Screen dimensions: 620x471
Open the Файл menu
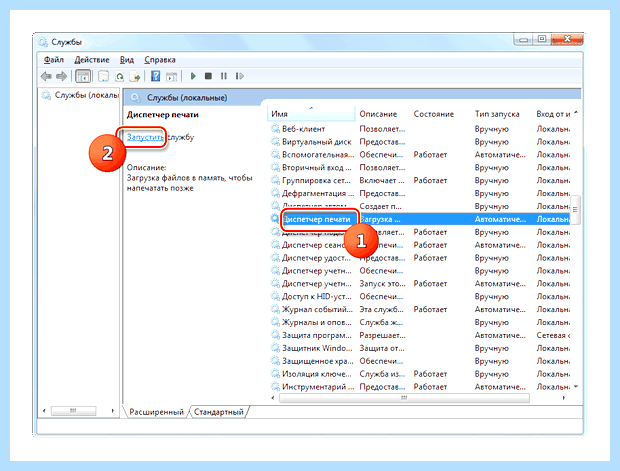[x=53, y=60]
